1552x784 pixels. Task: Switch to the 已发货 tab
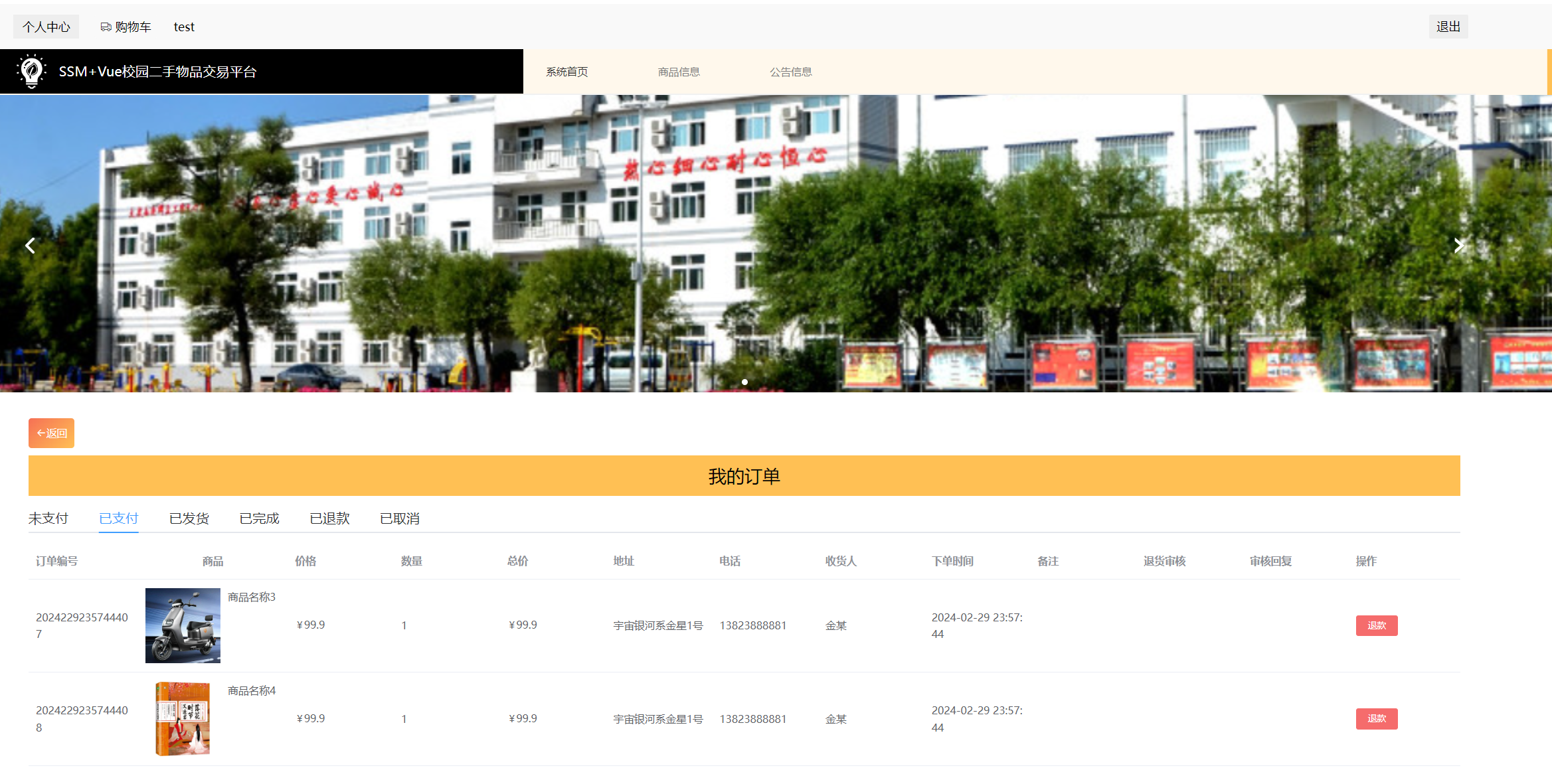click(189, 518)
